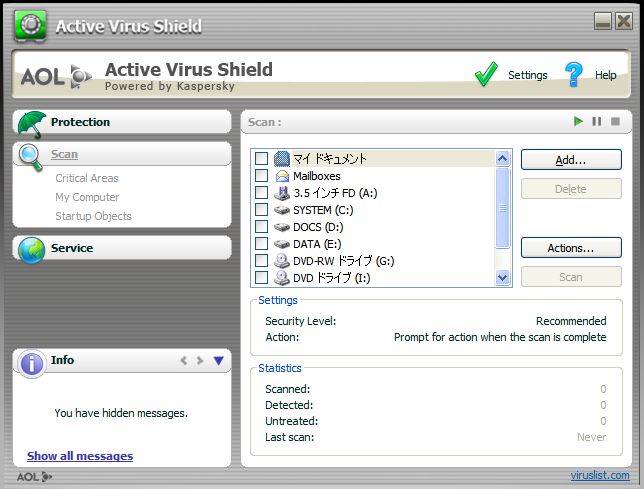Click the scan list scrollbar thumb

[502, 208]
